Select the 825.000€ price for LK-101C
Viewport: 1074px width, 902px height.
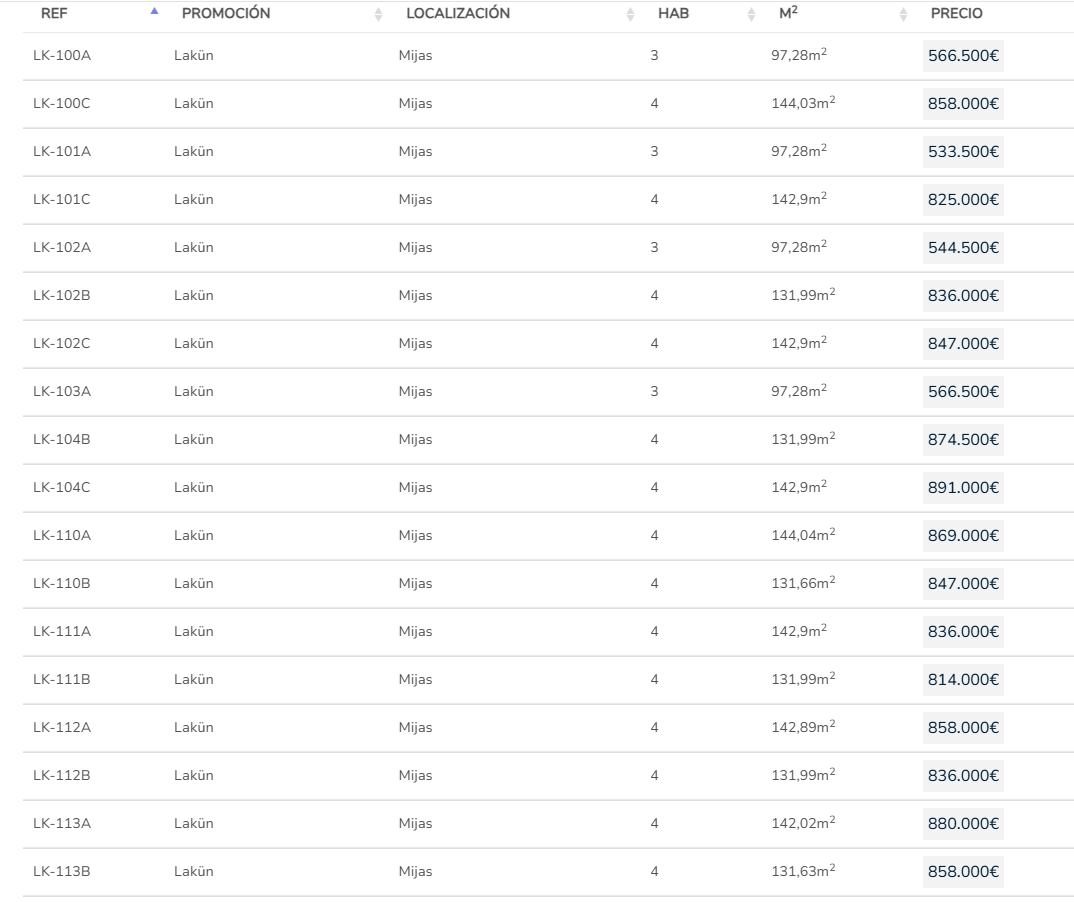(963, 200)
